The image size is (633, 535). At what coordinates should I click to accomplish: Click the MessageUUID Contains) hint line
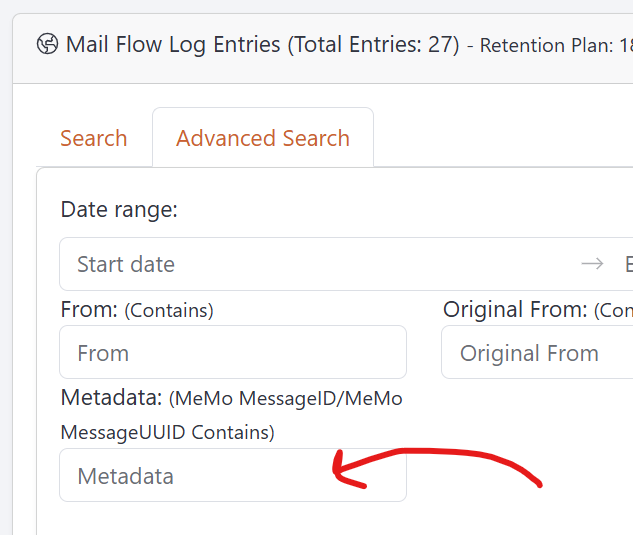167,433
